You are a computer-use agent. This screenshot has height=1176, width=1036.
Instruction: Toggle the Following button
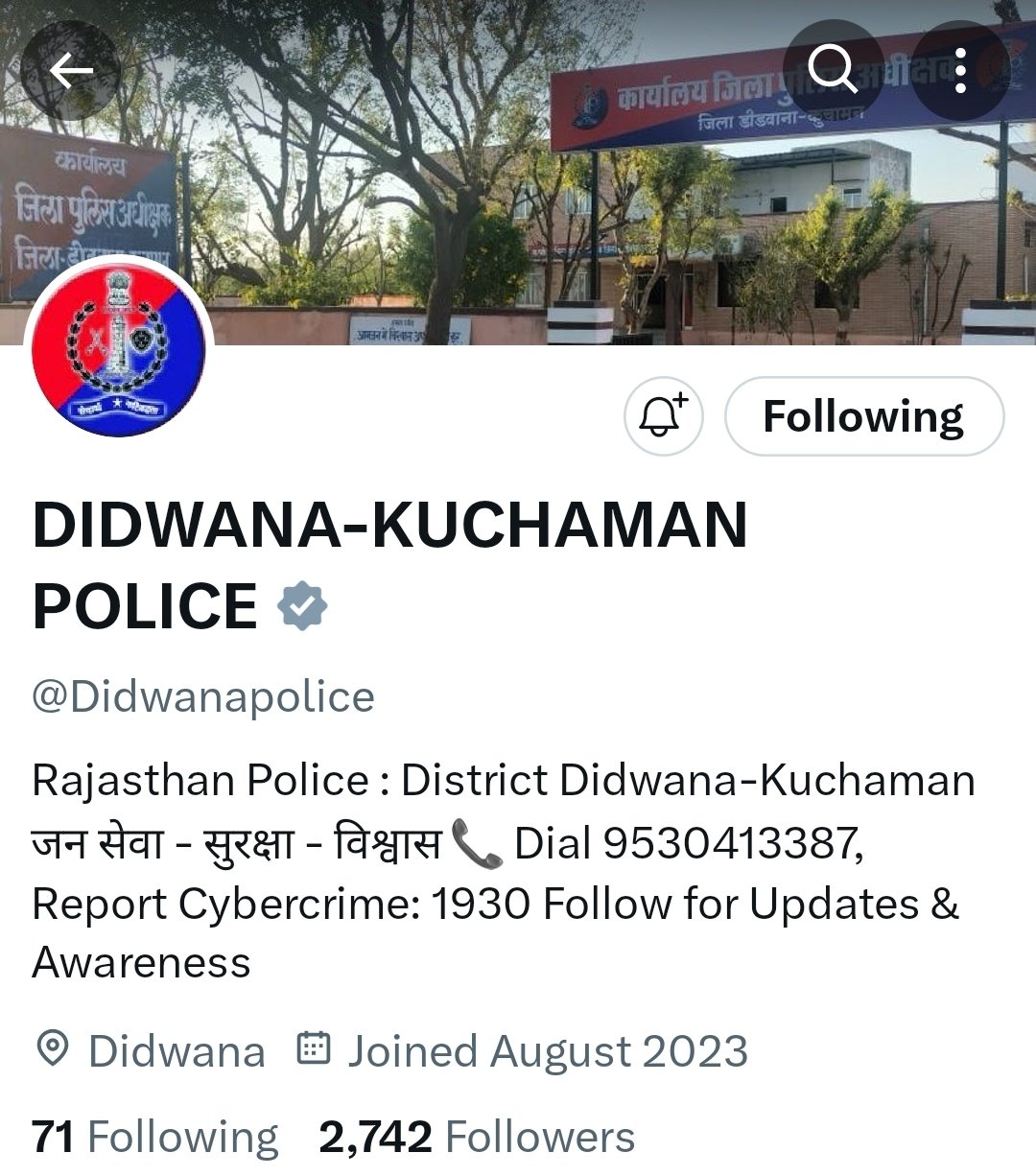[x=864, y=416]
